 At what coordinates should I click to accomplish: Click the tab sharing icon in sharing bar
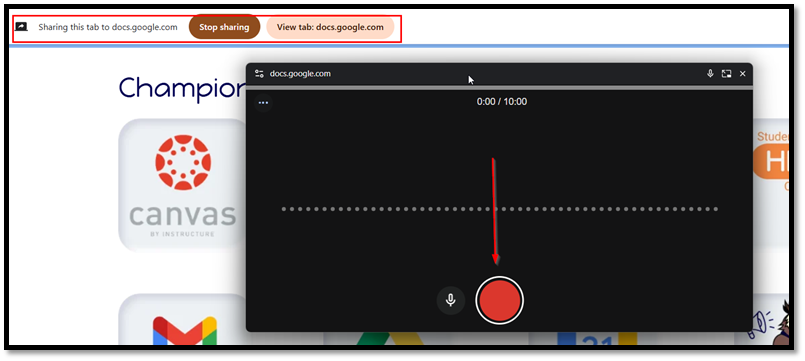[21, 27]
